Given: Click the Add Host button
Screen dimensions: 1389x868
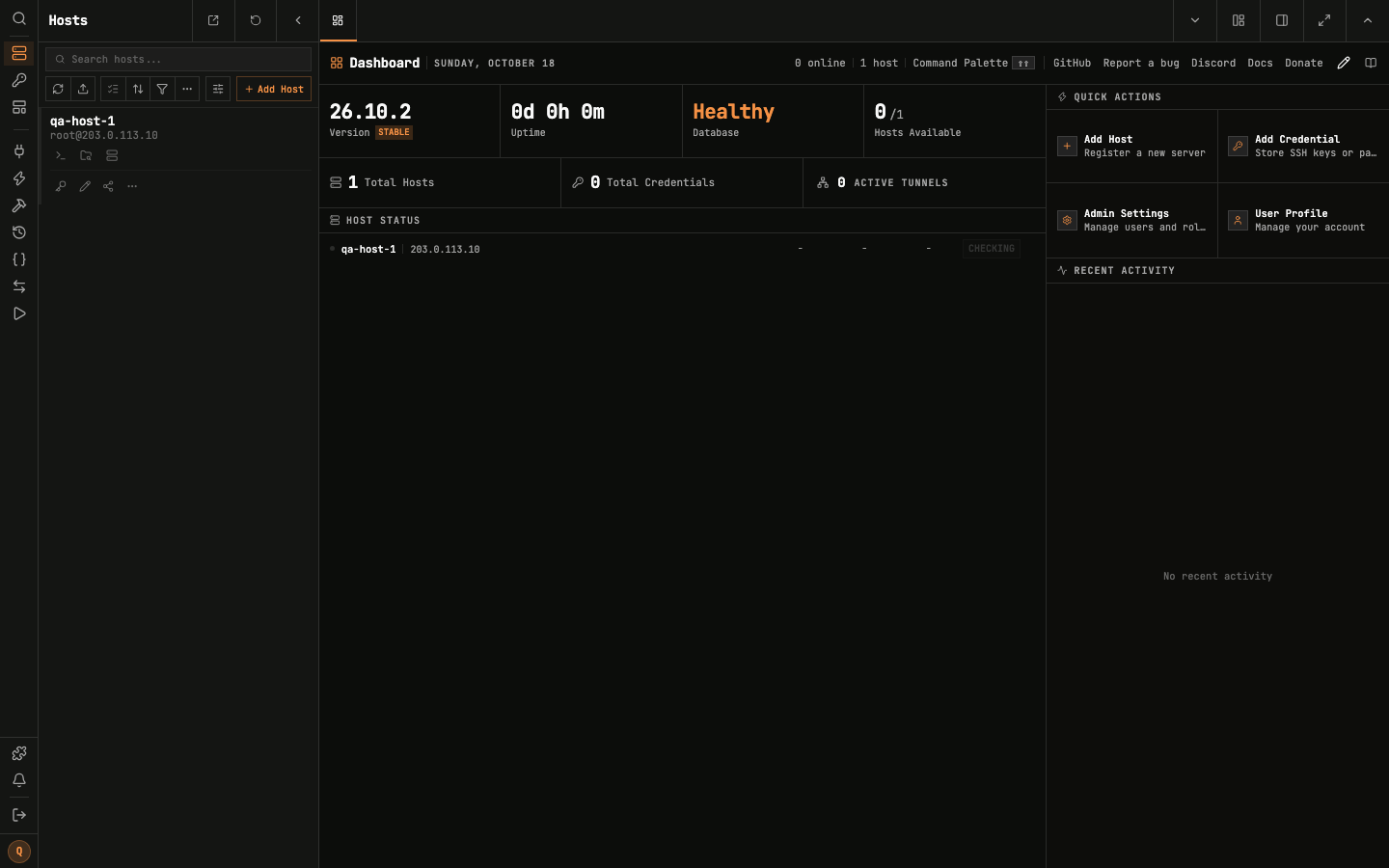Looking at the screenshot, I should point(274,89).
